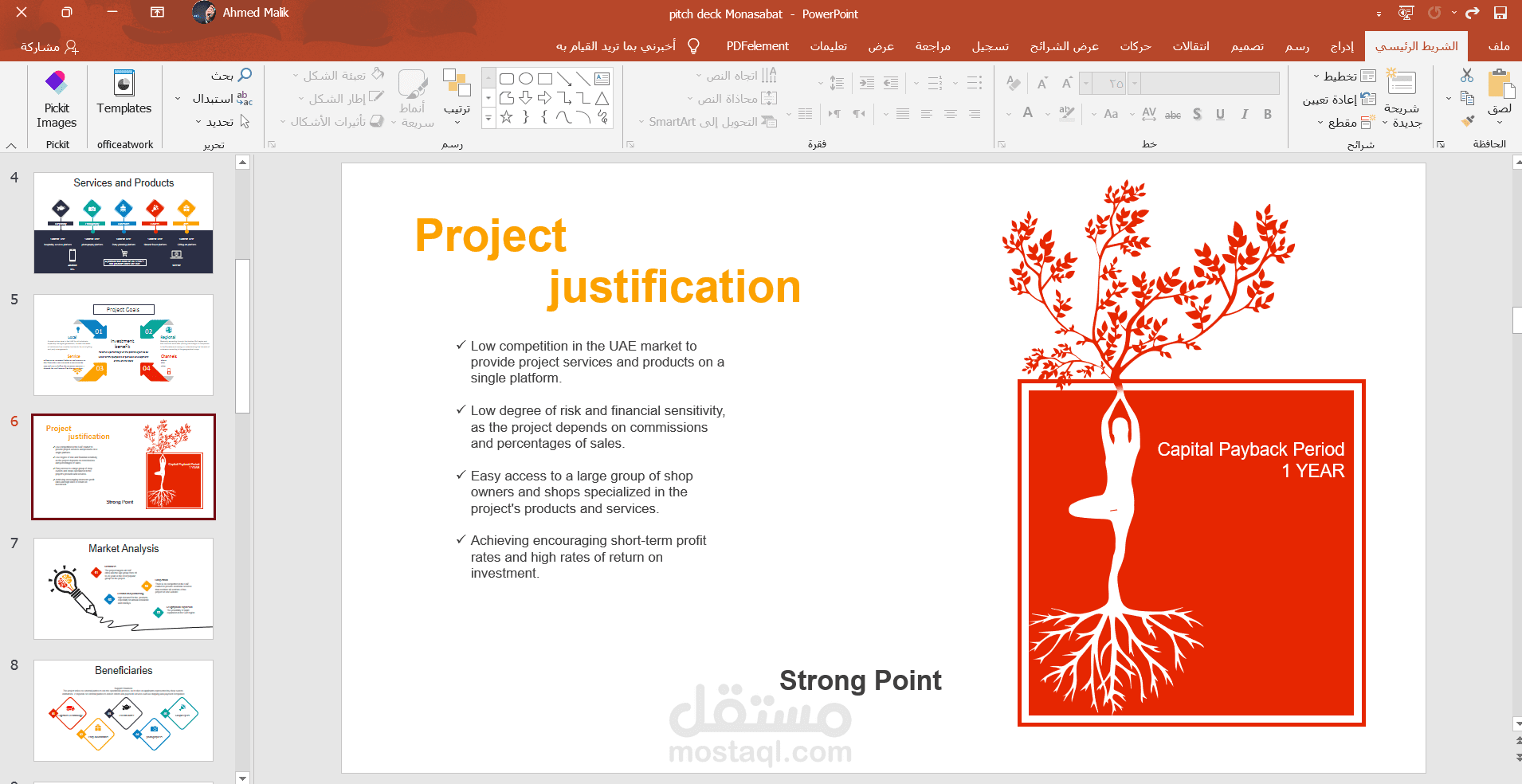Screen dimensions: 1522x784
Task: Toggle bold formatting on the text
Action: pyautogui.click(x=1268, y=114)
